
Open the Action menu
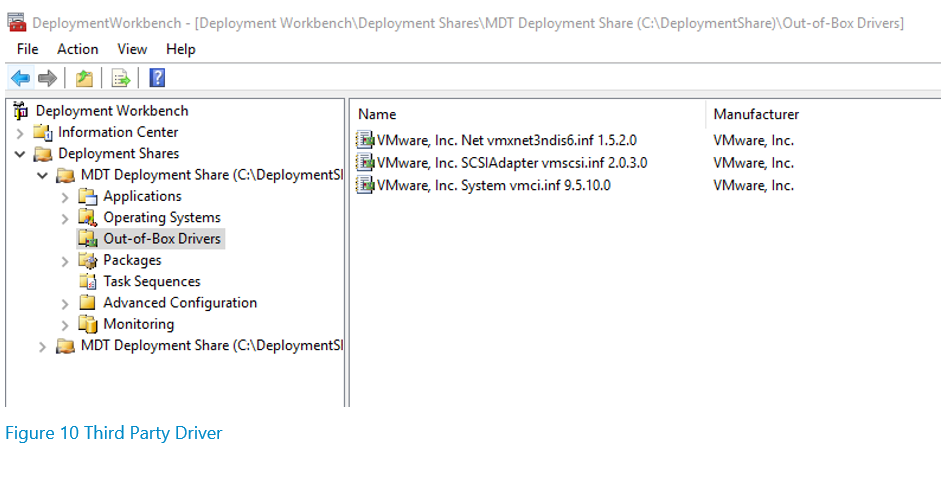78,49
